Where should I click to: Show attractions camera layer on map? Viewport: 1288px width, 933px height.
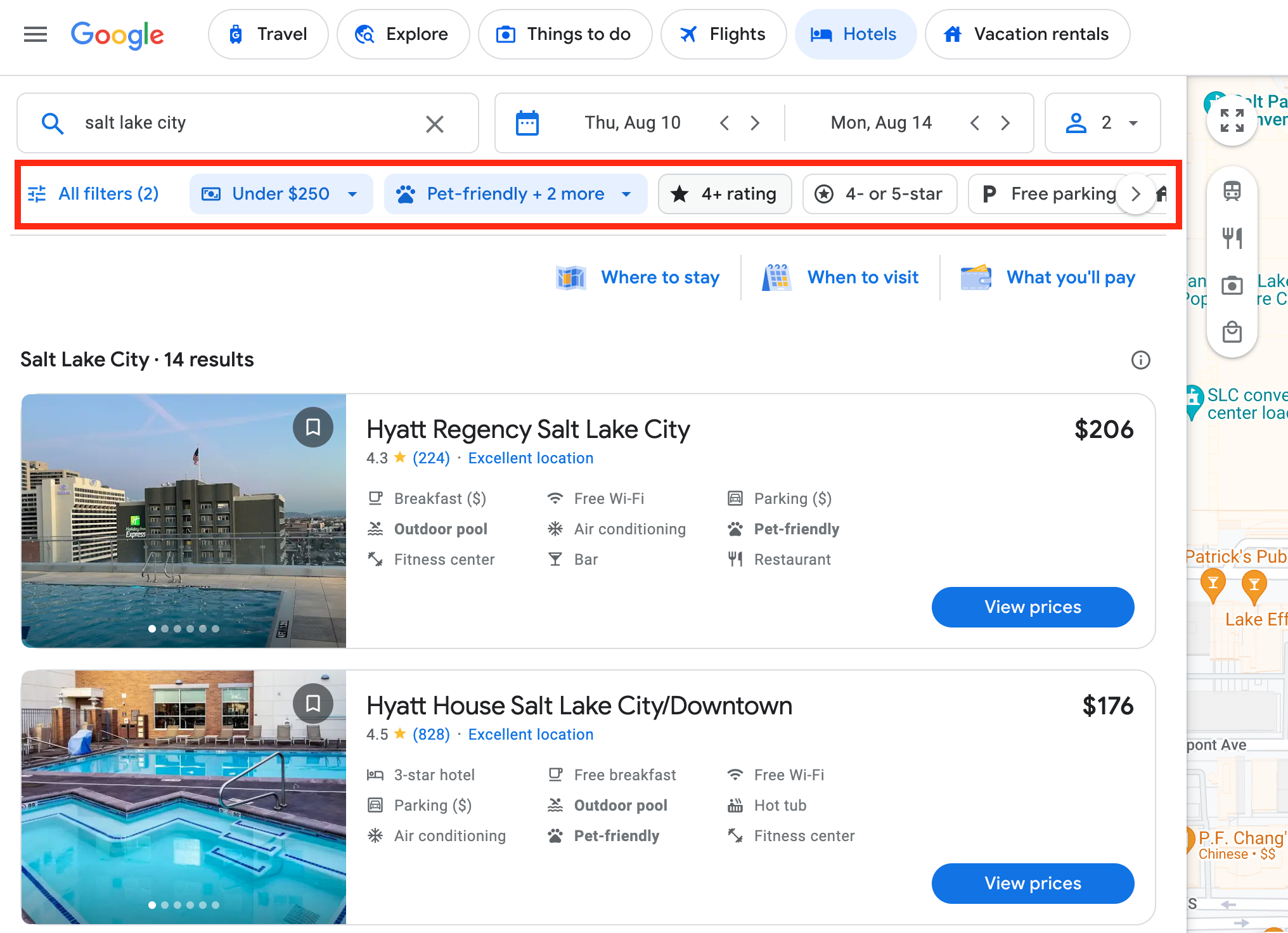(1232, 285)
